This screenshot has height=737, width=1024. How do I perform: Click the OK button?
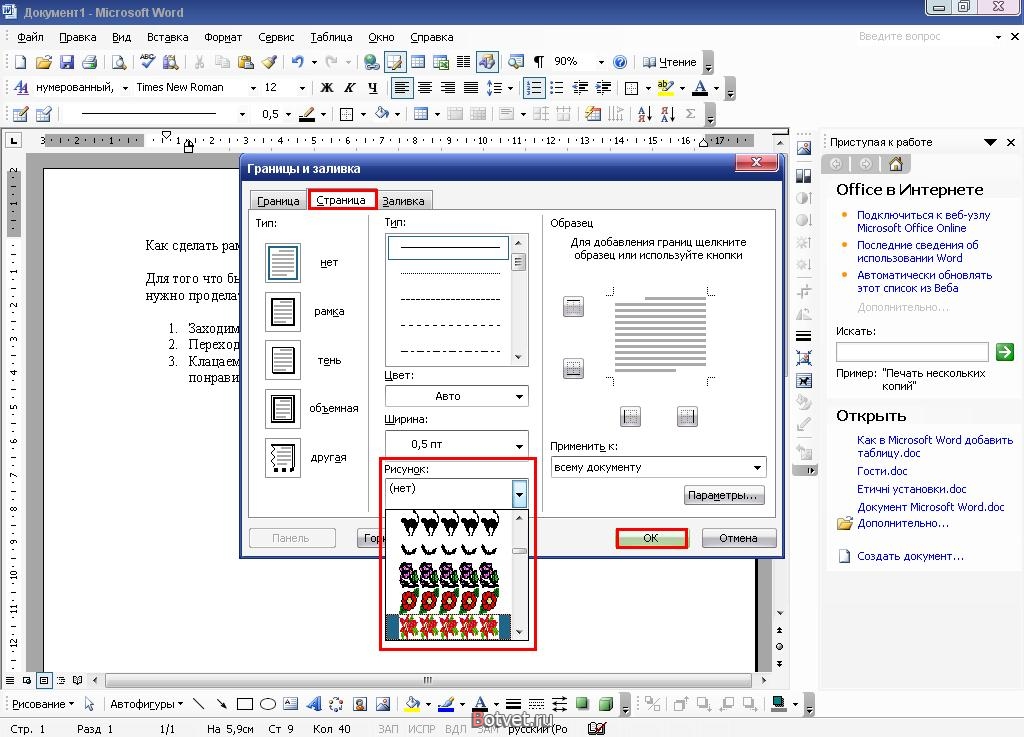(x=651, y=538)
